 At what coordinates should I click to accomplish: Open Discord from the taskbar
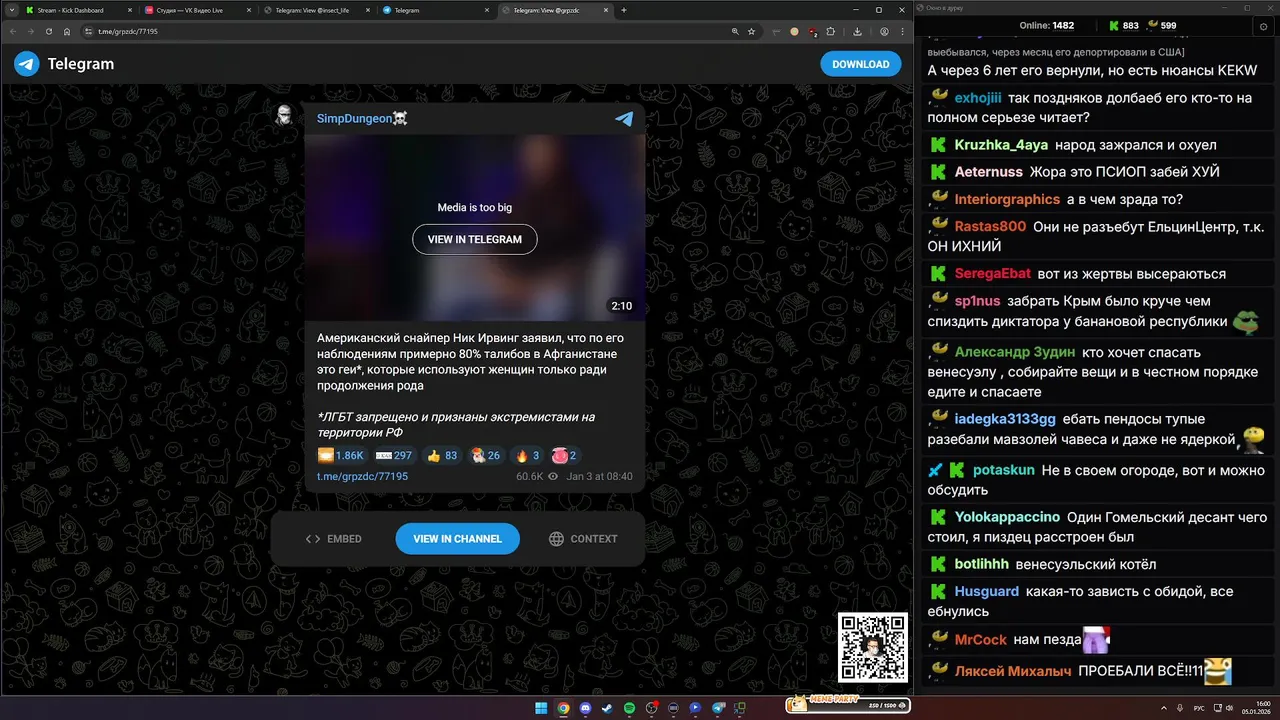click(x=585, y=708)
